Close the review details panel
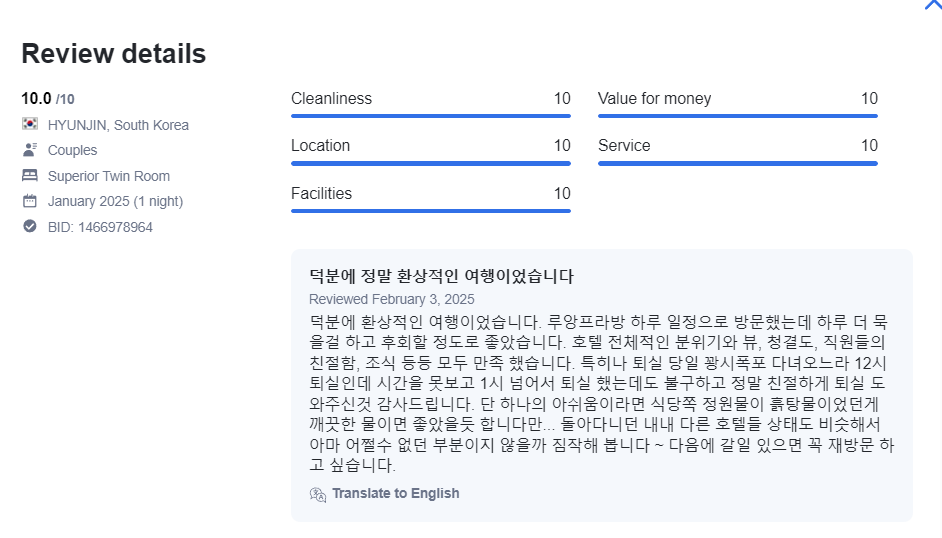942x538 pixels. tap(932, 5)
